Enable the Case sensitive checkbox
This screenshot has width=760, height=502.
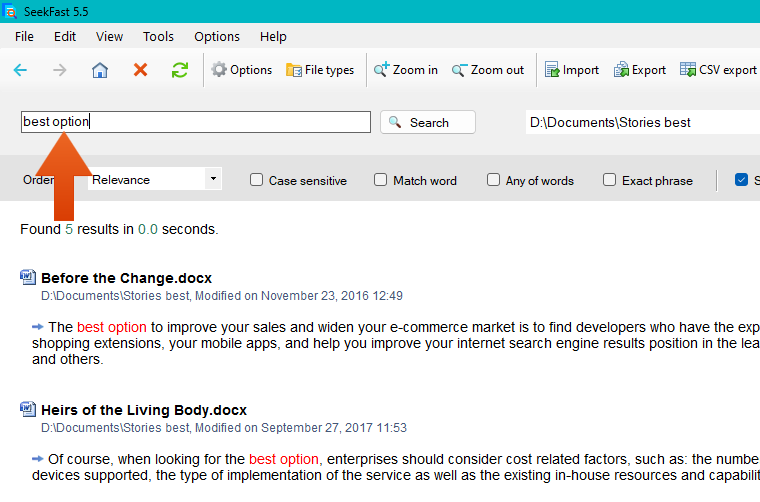(256, 180)
